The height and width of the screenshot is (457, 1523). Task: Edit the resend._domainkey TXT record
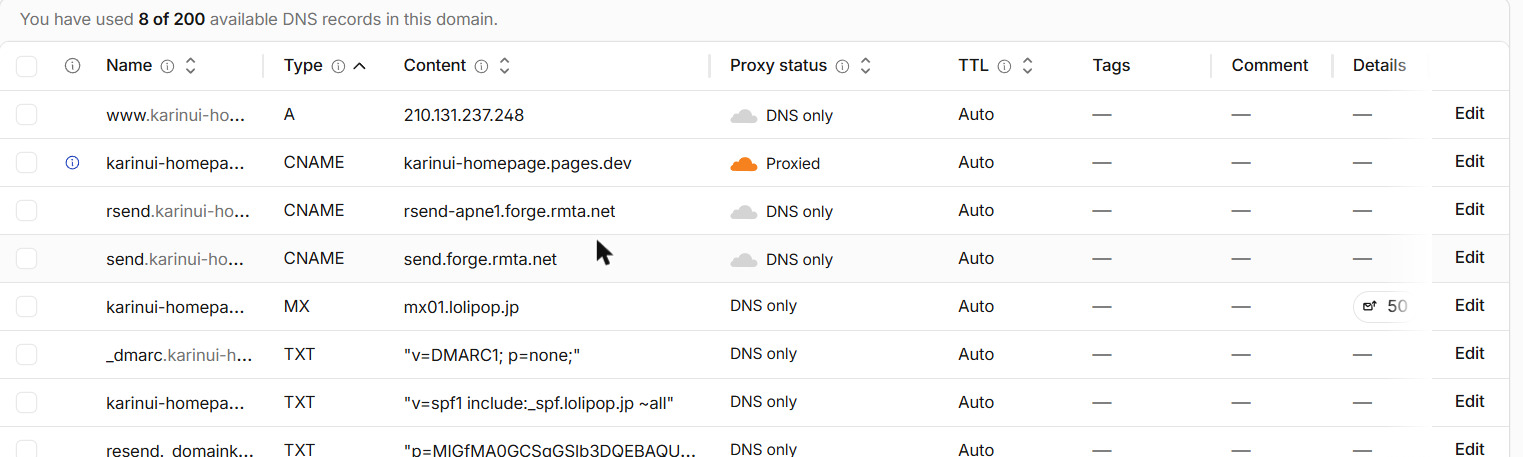(1469, 449)
